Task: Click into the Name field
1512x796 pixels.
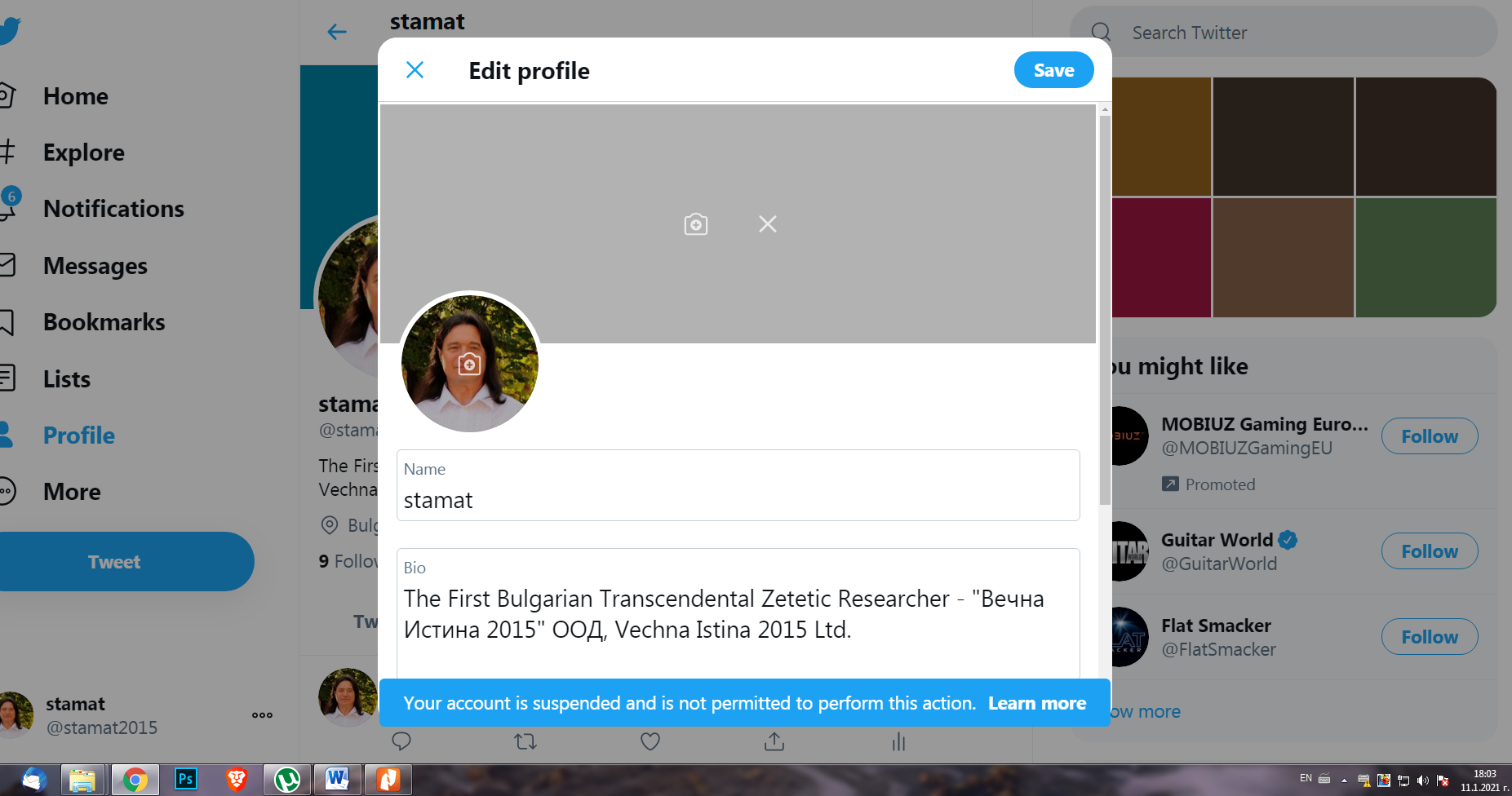Action: coord(738,485)
